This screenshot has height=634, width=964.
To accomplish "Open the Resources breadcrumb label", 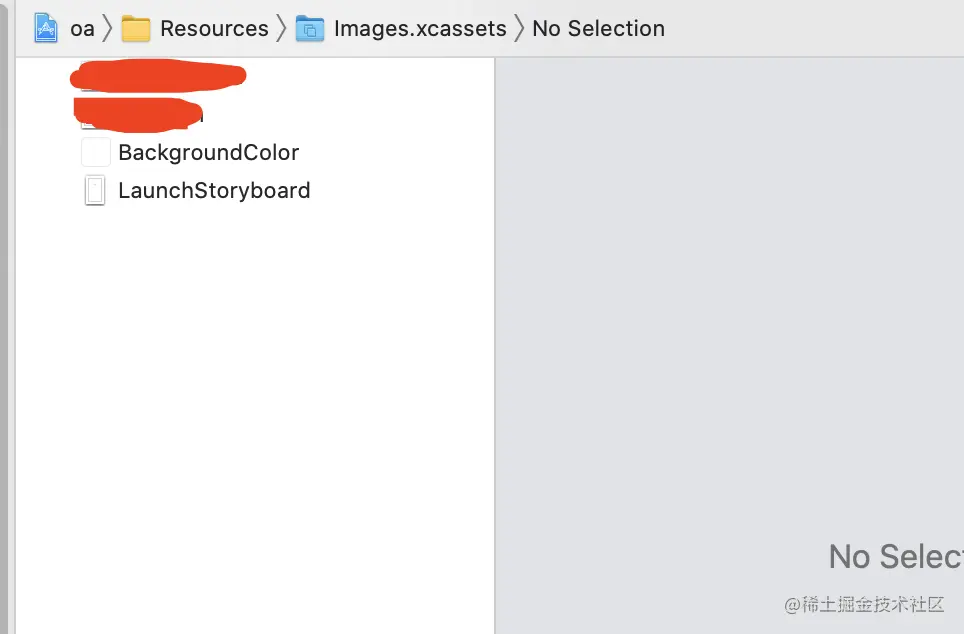I will (x=214, y=28).
